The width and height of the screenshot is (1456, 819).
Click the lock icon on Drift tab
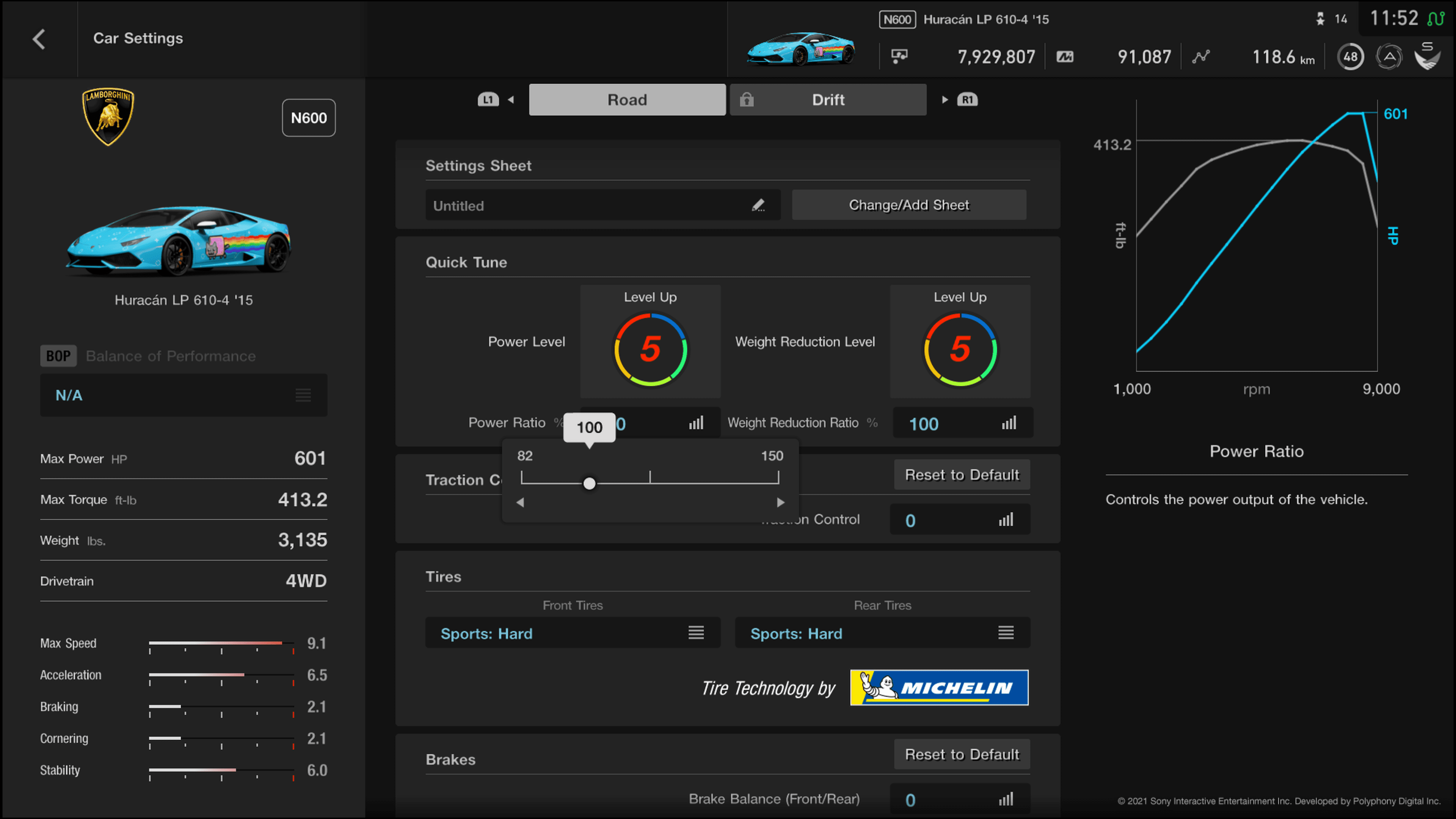pyautogui.click(x=747, y=99)
